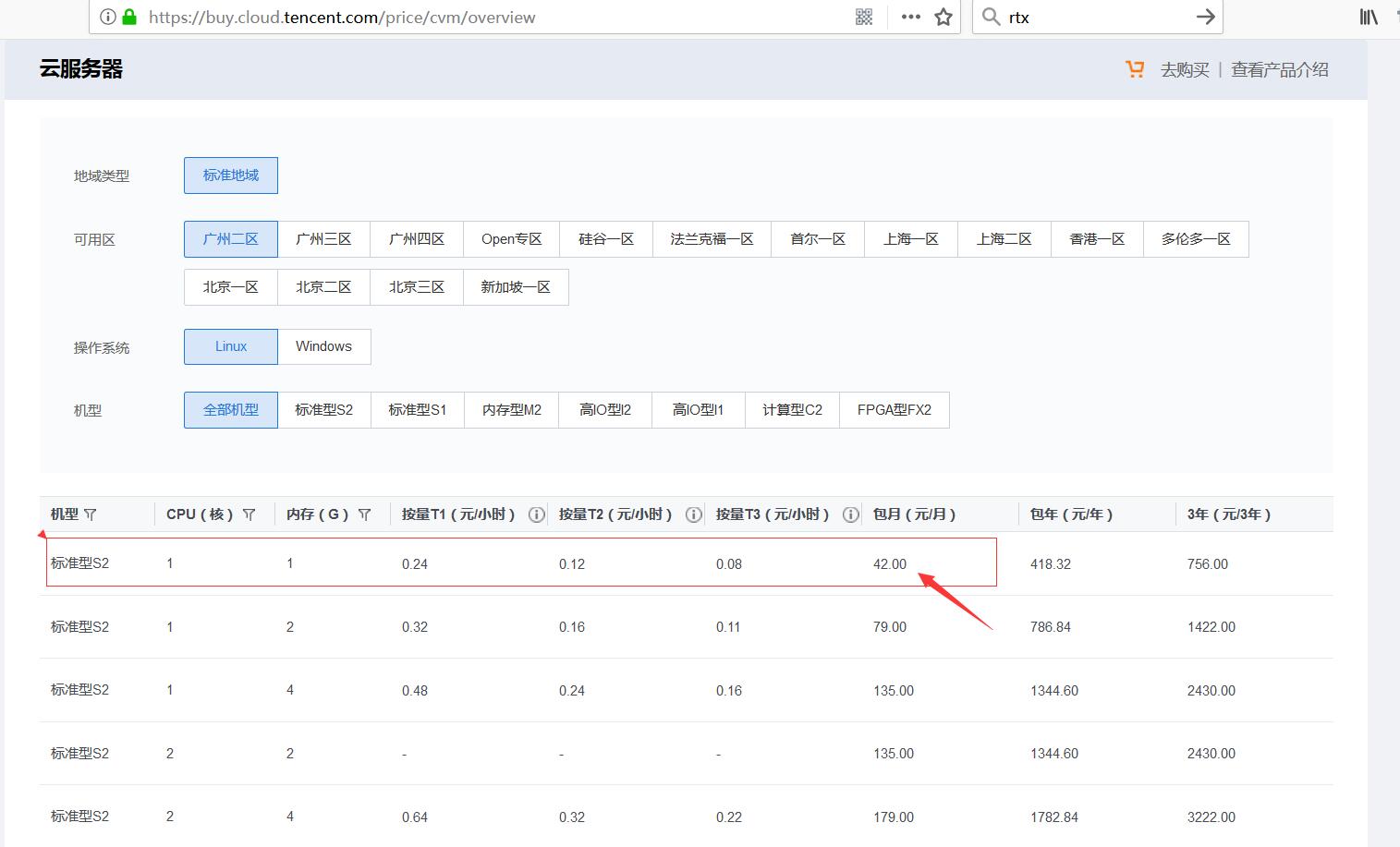Filter by 内存型M2 instance type

coord(512,410)
